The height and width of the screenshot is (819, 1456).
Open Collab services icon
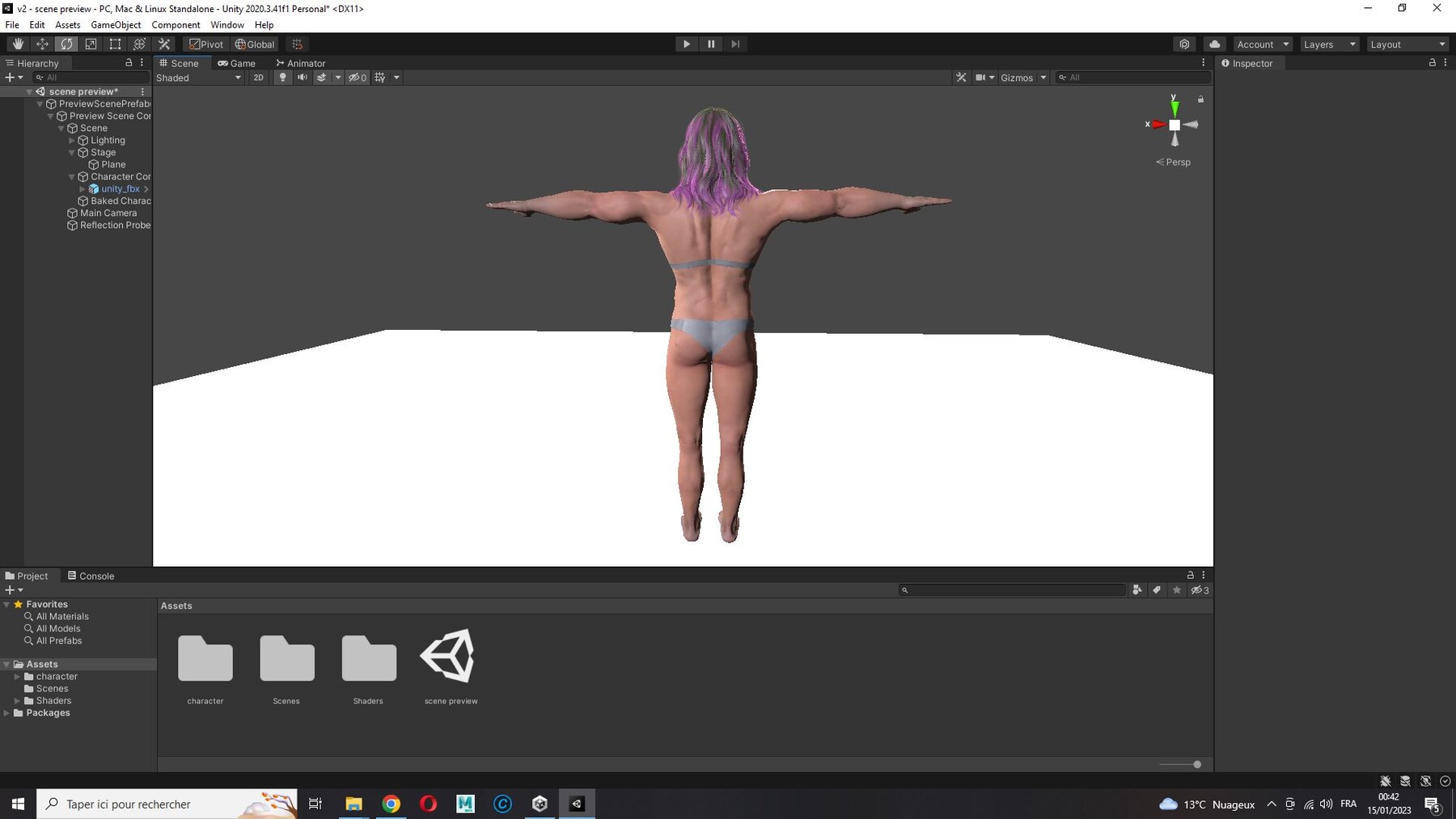click(1184, 44)
